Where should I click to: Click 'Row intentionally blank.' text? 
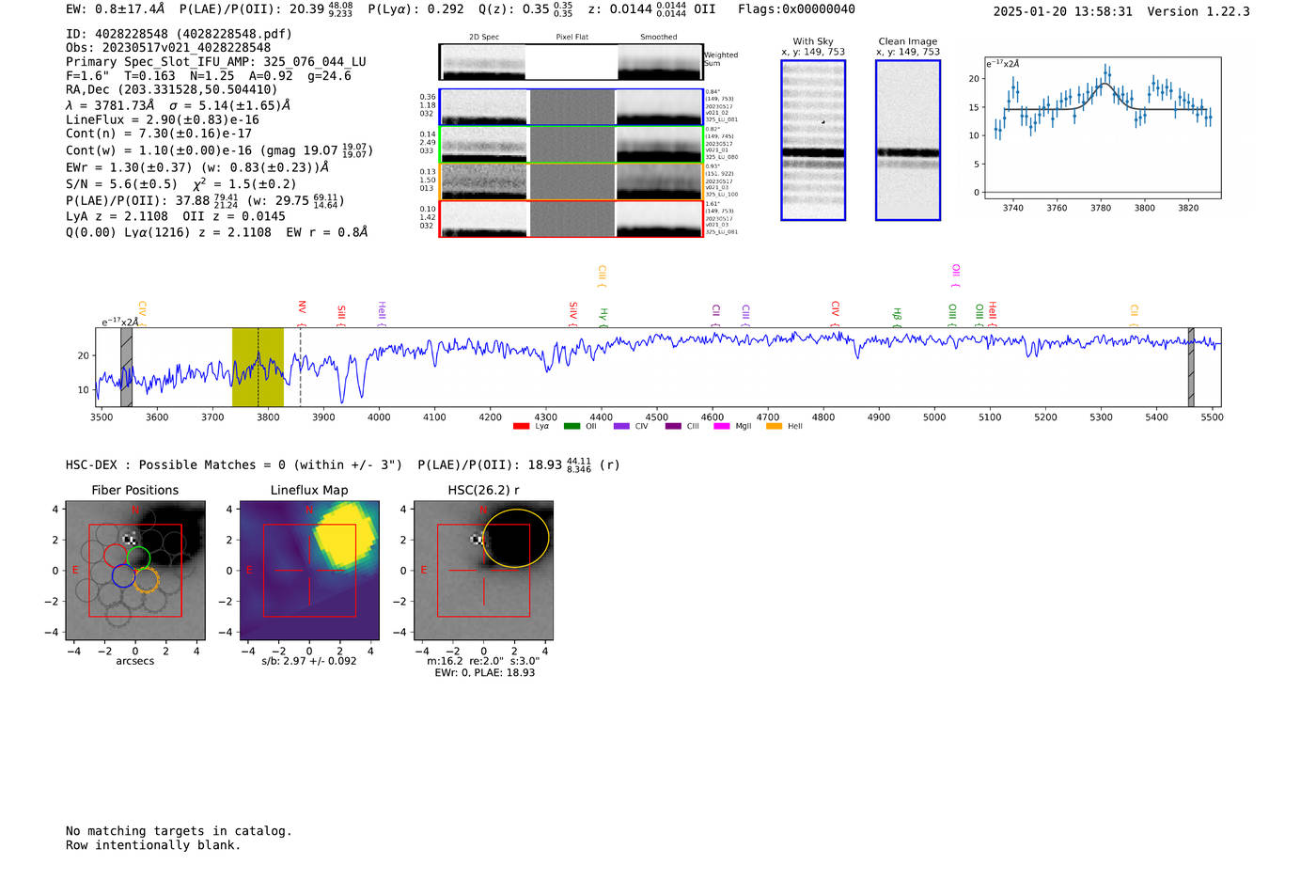coord(153,845)
